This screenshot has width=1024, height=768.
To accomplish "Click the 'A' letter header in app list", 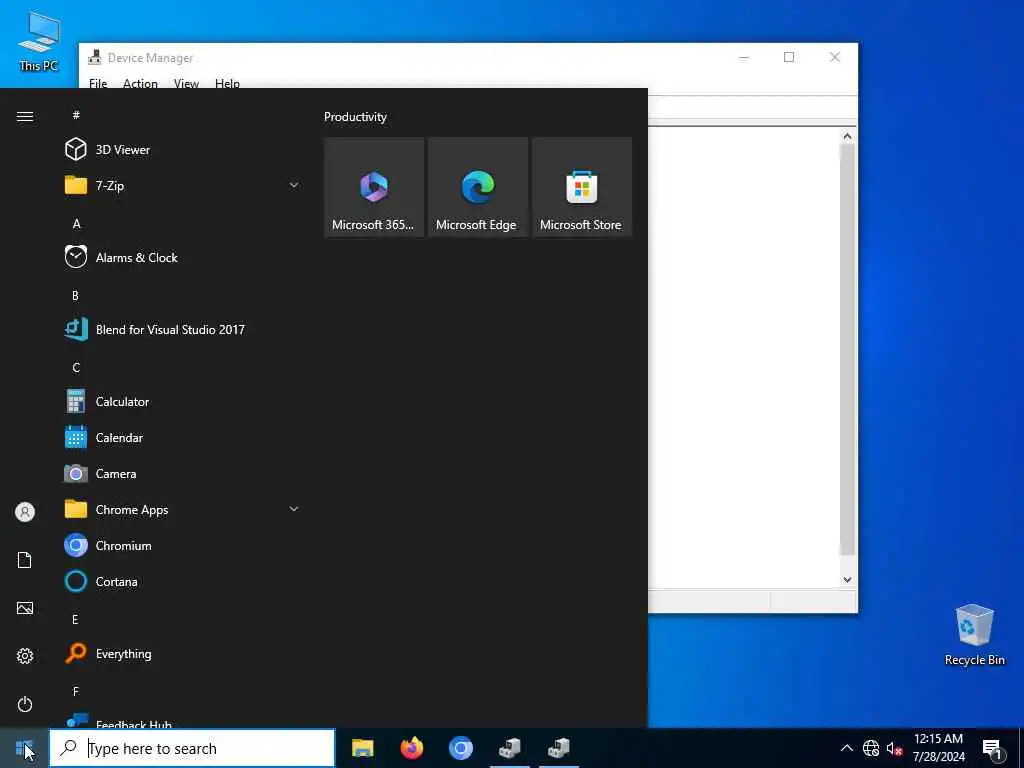I will [76, 223].
